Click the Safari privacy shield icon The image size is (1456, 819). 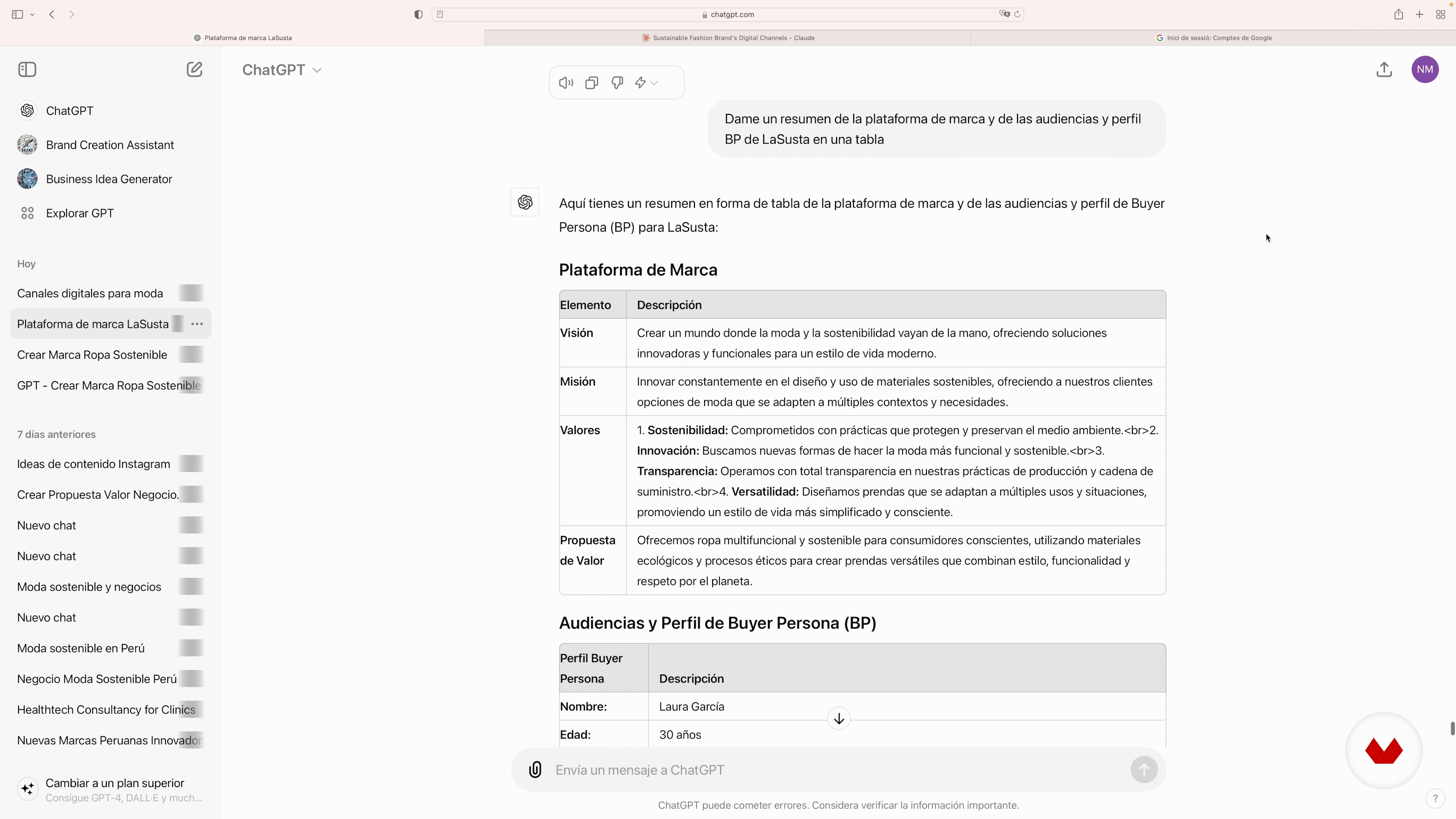point(418,14)
